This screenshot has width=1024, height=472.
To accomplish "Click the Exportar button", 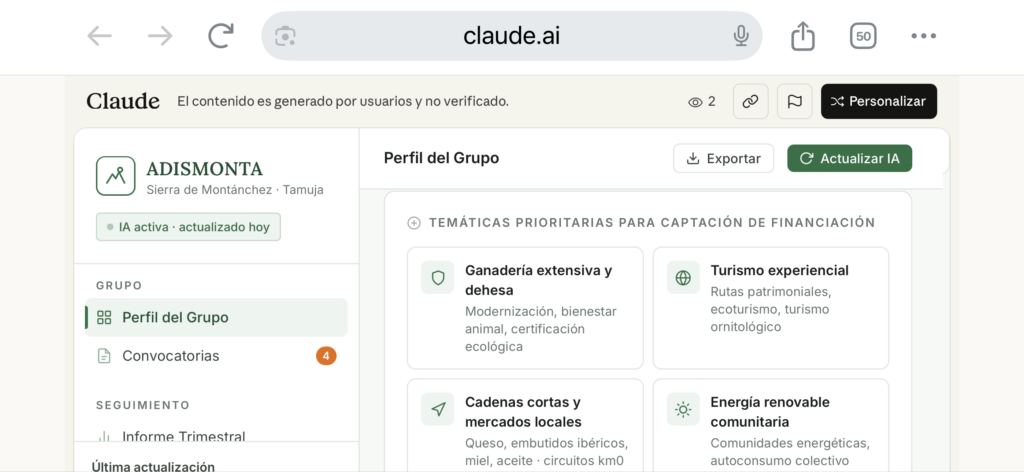I will tap(723, 158).
